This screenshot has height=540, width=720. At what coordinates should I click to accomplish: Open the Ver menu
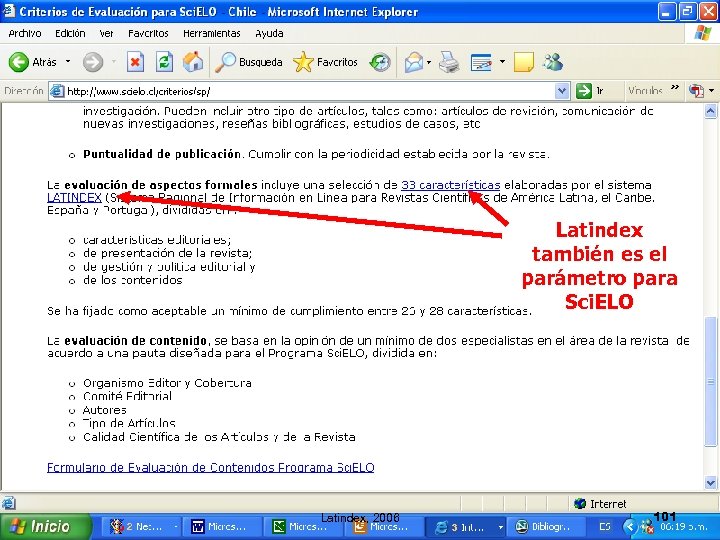[107, 34]
